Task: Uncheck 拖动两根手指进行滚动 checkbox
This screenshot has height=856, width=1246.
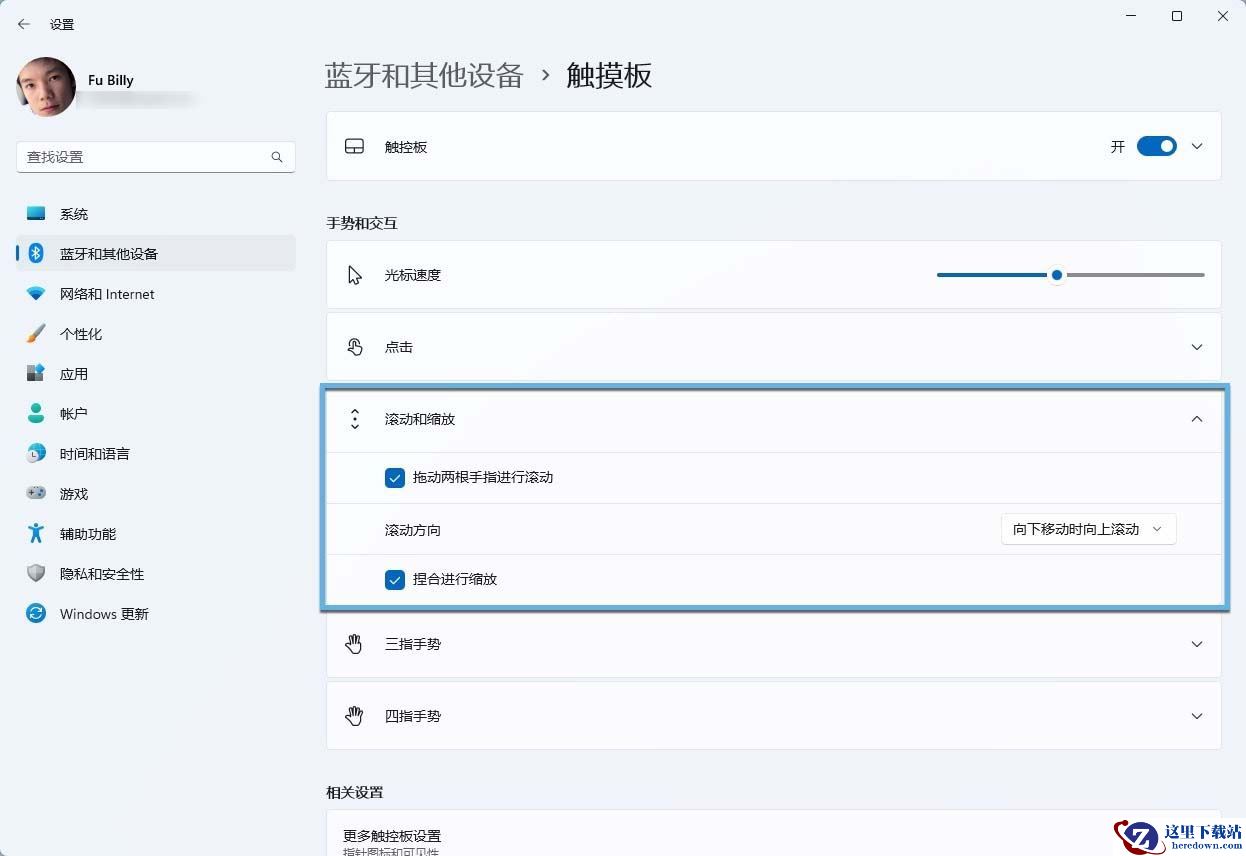Action: pyautogui.click(x=395, y=478)
